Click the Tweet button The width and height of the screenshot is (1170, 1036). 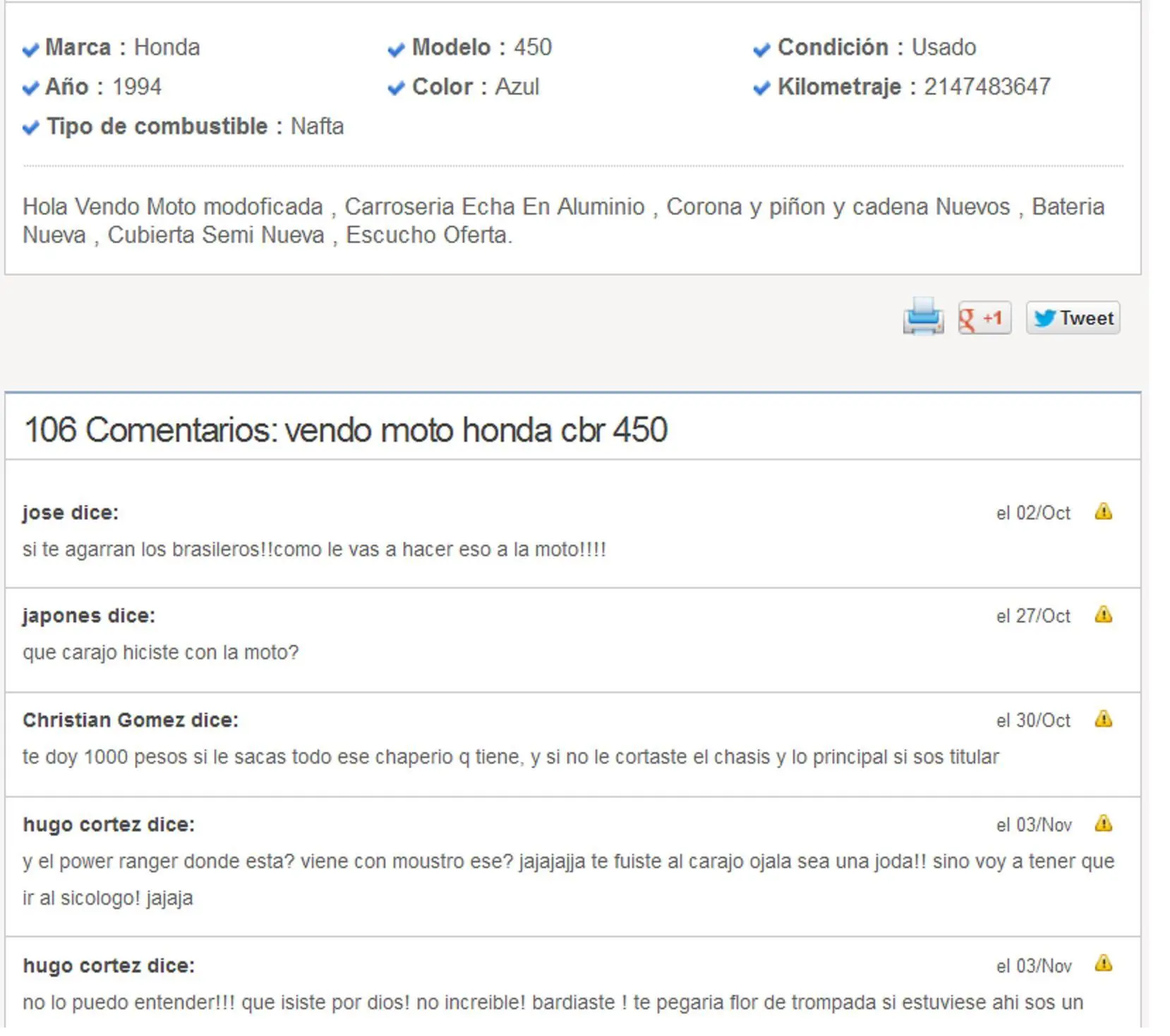click(1073, 318)
